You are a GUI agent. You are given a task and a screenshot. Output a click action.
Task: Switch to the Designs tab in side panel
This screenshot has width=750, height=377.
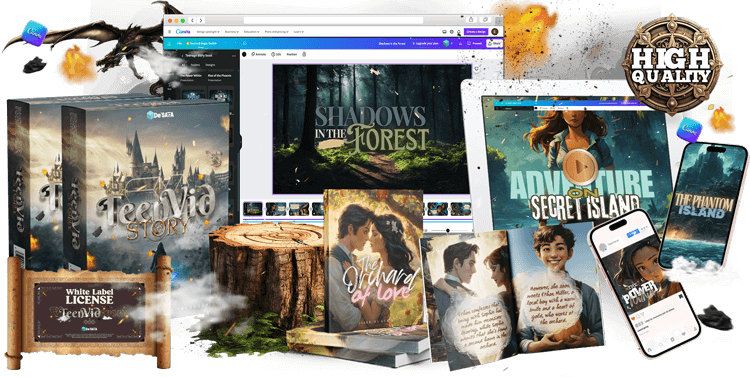pos(210,65)
